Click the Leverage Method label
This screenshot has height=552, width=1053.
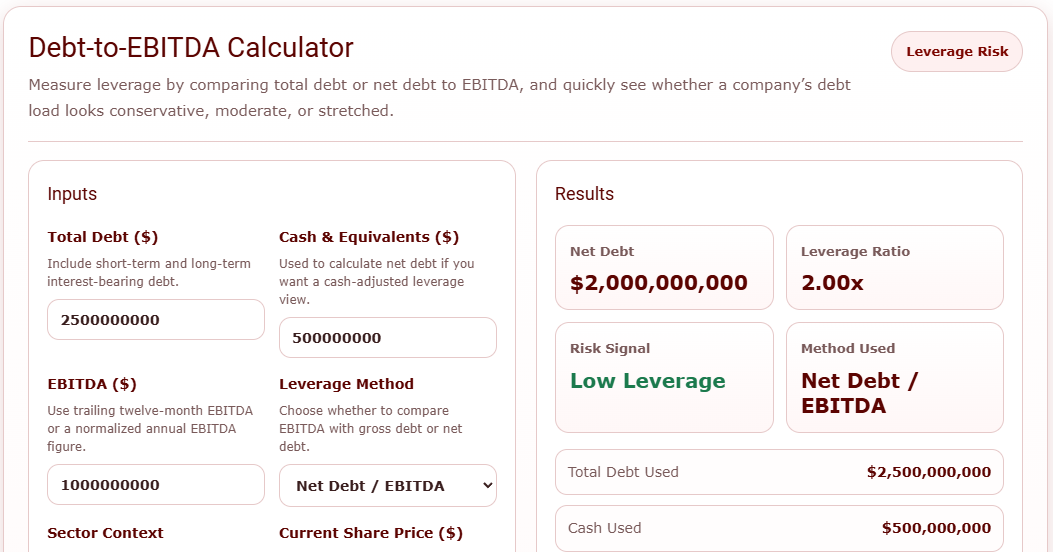[346, 384]
